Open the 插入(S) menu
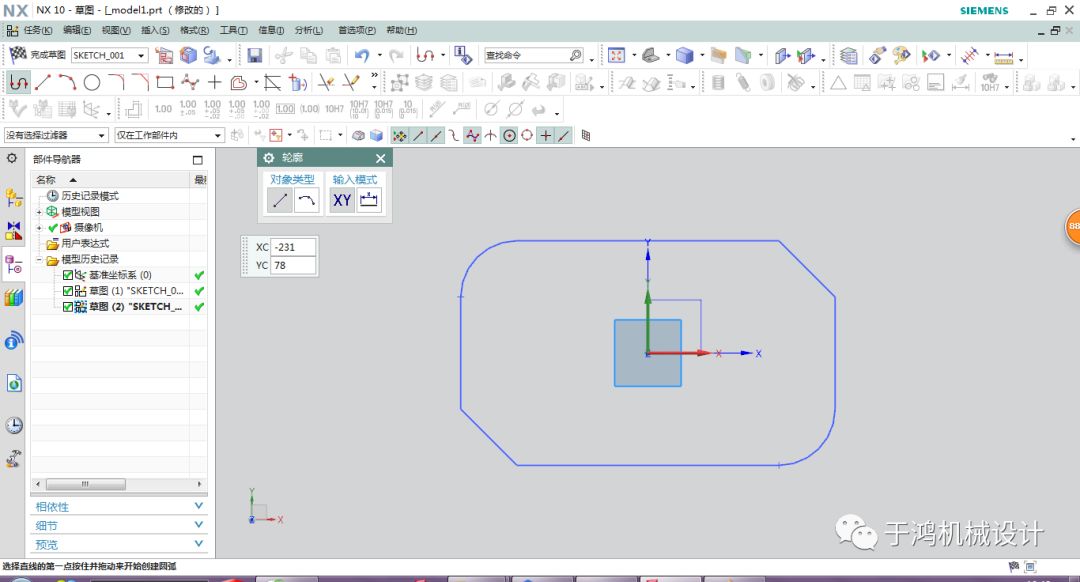The width and height of the screenshot is (1080, 582). [155, 30]
